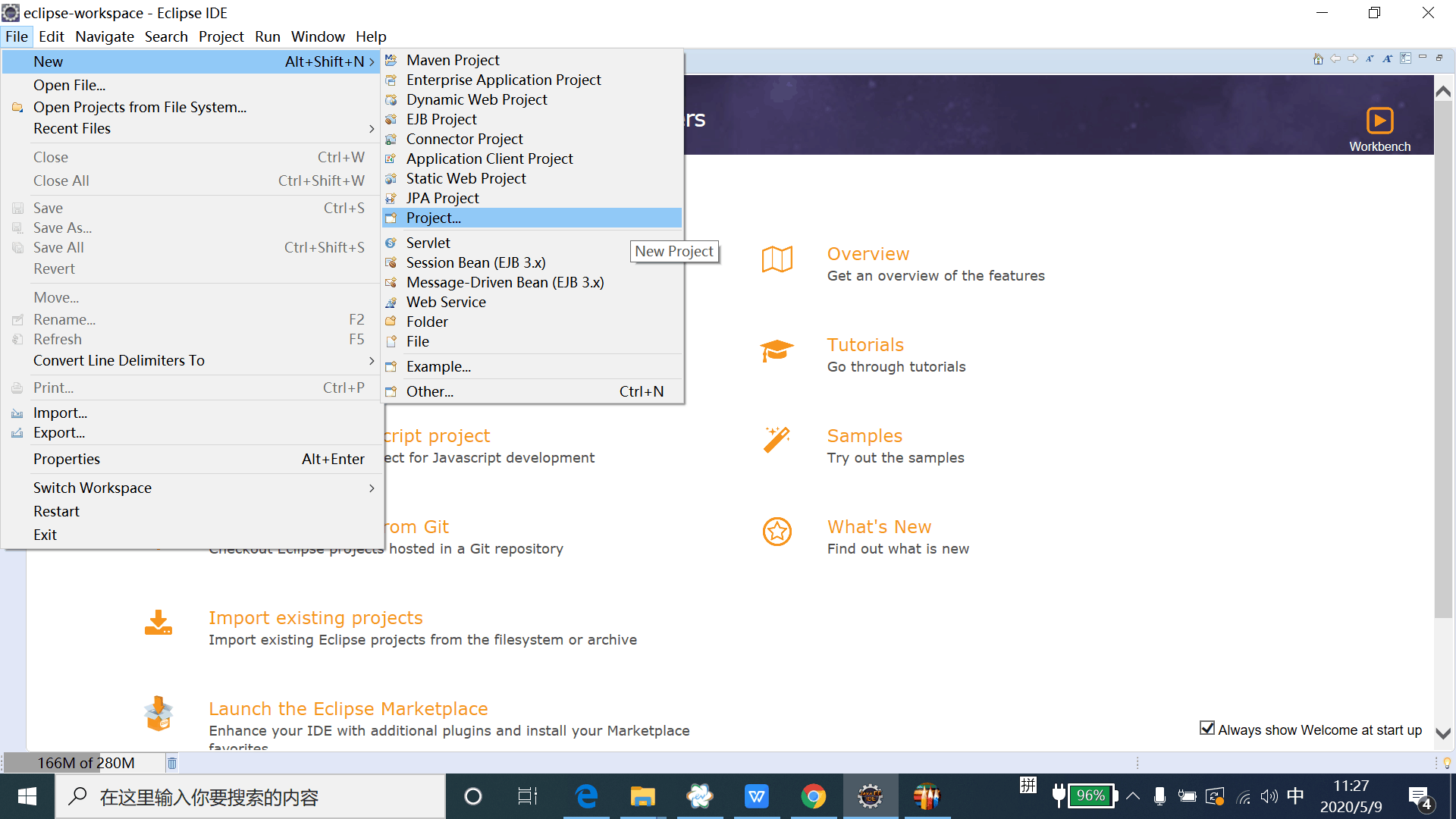Expand the Switch Workspace submenu
This screenshot has width=1456, height=819.
193,488
